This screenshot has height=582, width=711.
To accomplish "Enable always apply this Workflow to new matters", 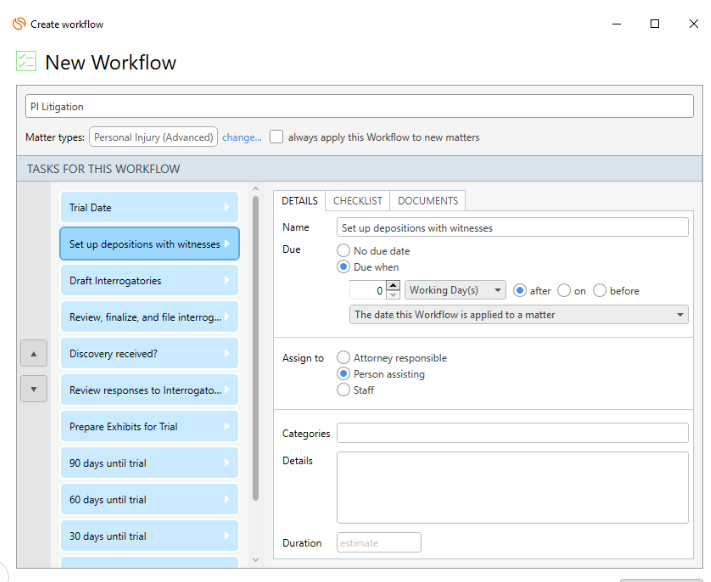I will point(276,137).
